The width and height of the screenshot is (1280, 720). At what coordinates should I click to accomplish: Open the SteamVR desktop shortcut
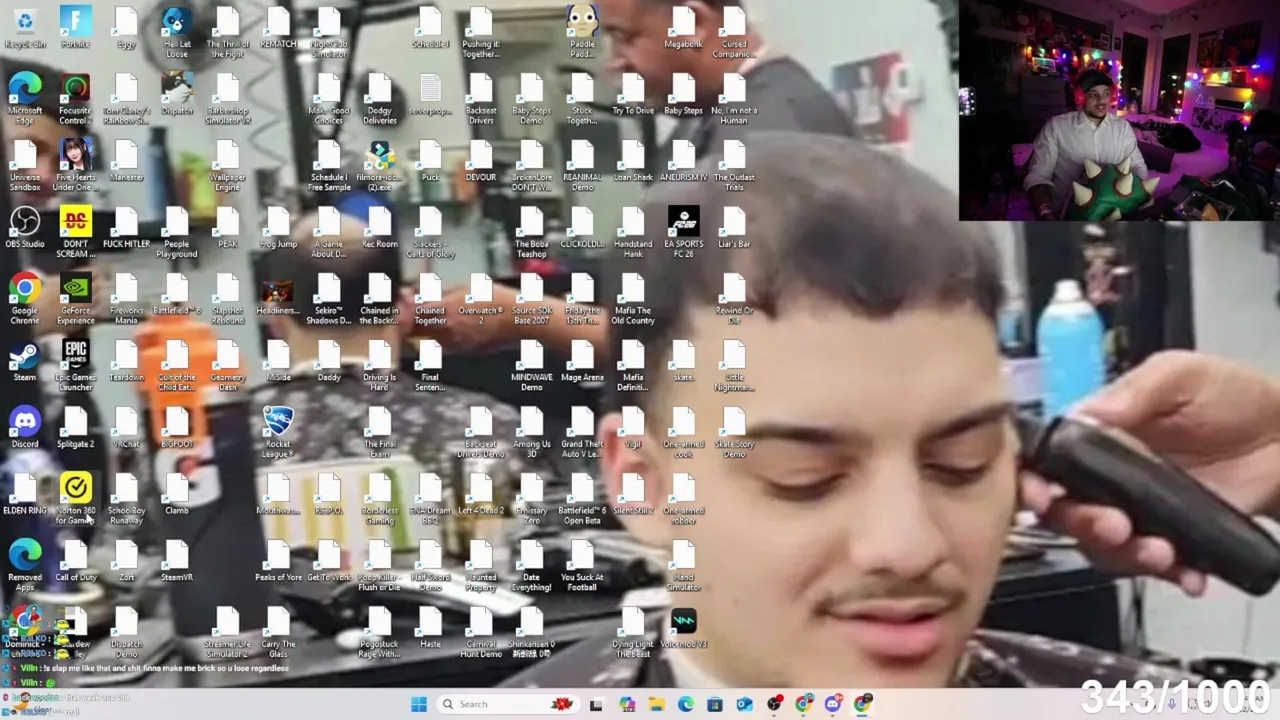click(x=177, y=561)
